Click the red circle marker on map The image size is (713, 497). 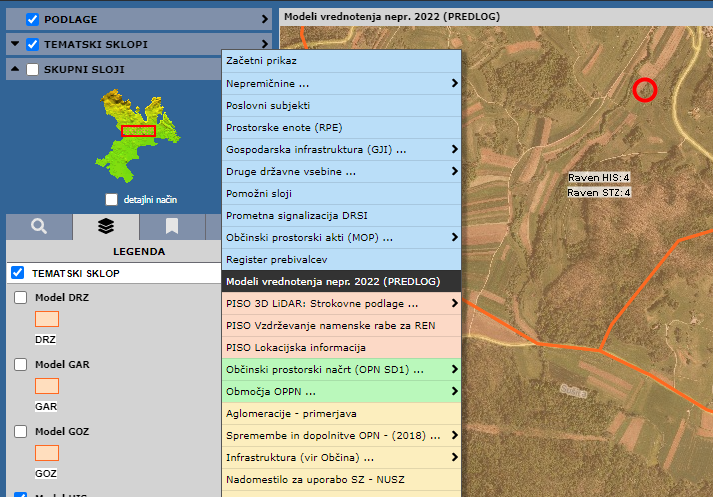point(645,90)
